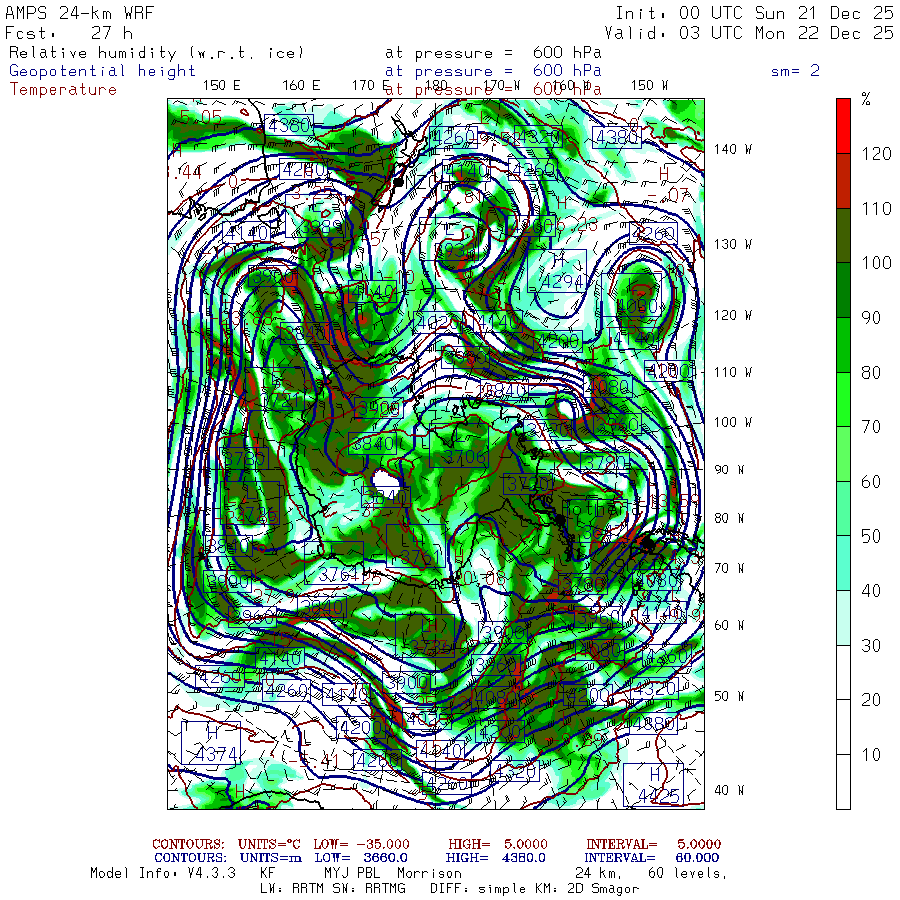Click the bright red top colorbar segment
Image resolution: width=900 pixels, height=900 pixels.
tap(843, 126)
